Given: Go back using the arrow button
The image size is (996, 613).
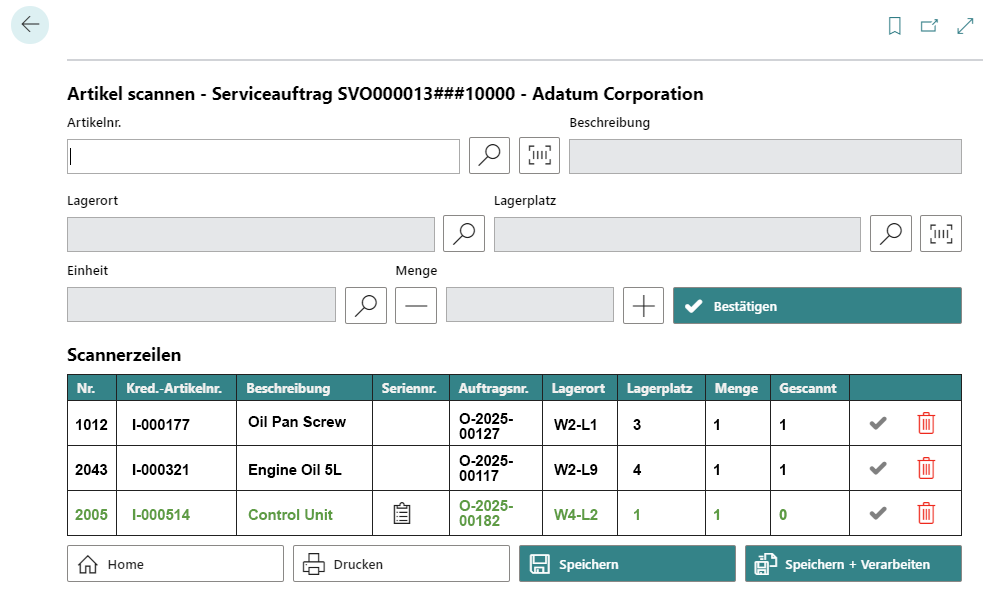Looking at the screenshot, I should tap(30, 25).
